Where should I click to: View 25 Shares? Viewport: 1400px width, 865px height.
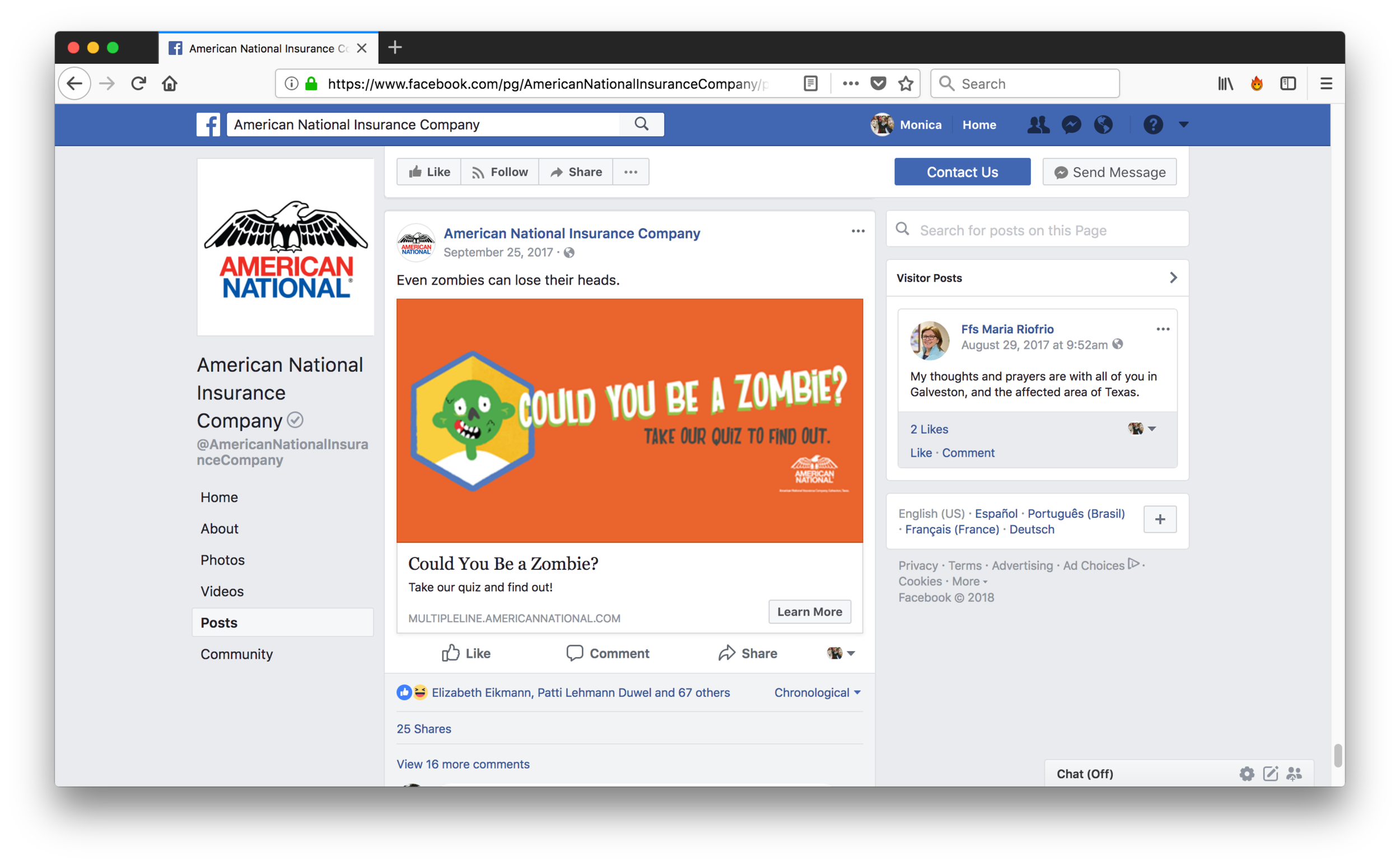[424, 728]
